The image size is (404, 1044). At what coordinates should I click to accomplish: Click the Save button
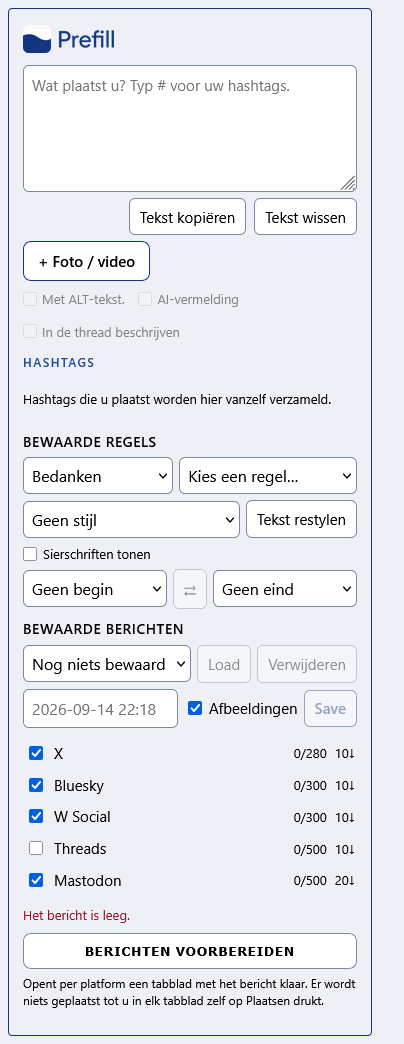coord(330,708)
